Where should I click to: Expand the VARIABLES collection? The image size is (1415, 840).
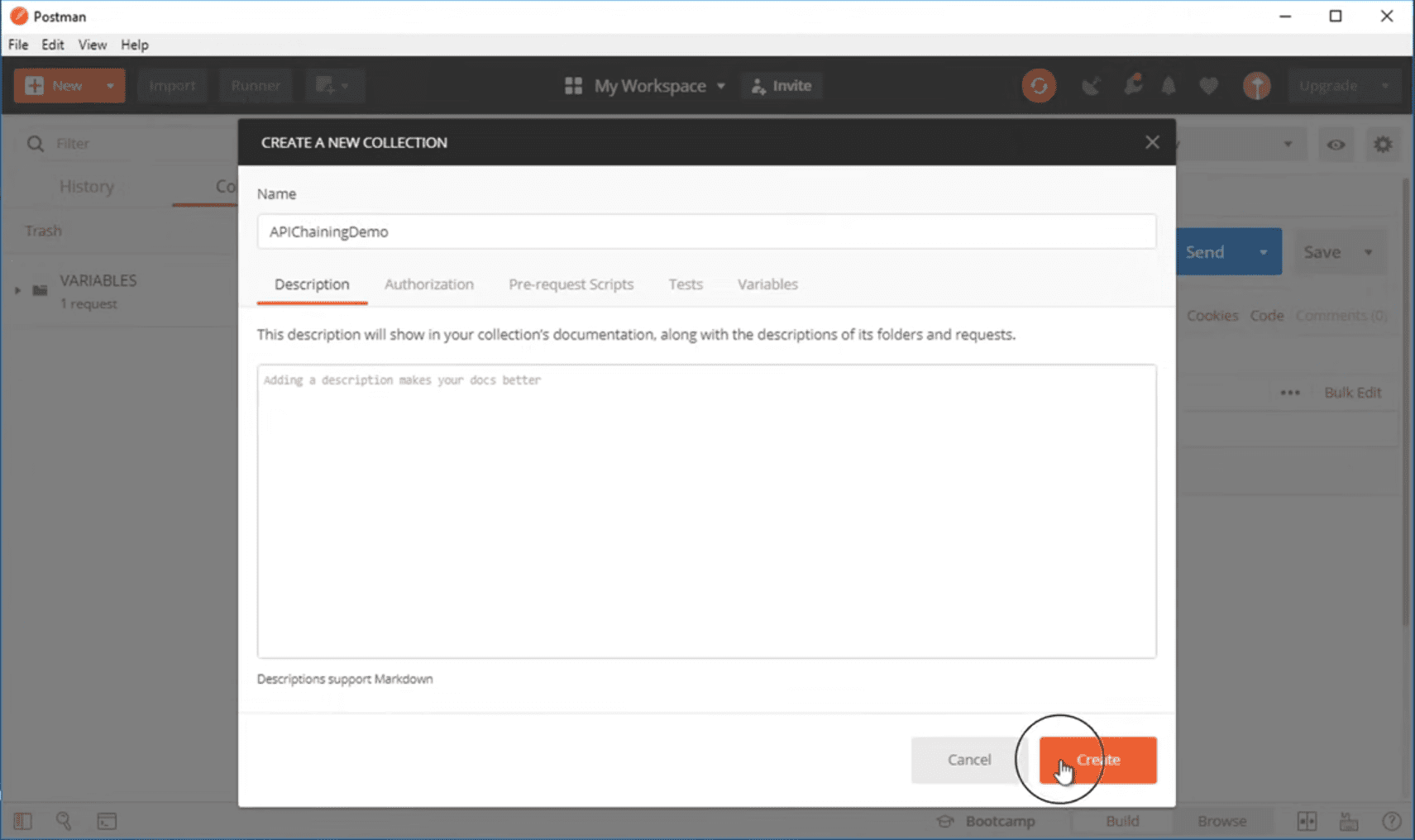point(17,290)
